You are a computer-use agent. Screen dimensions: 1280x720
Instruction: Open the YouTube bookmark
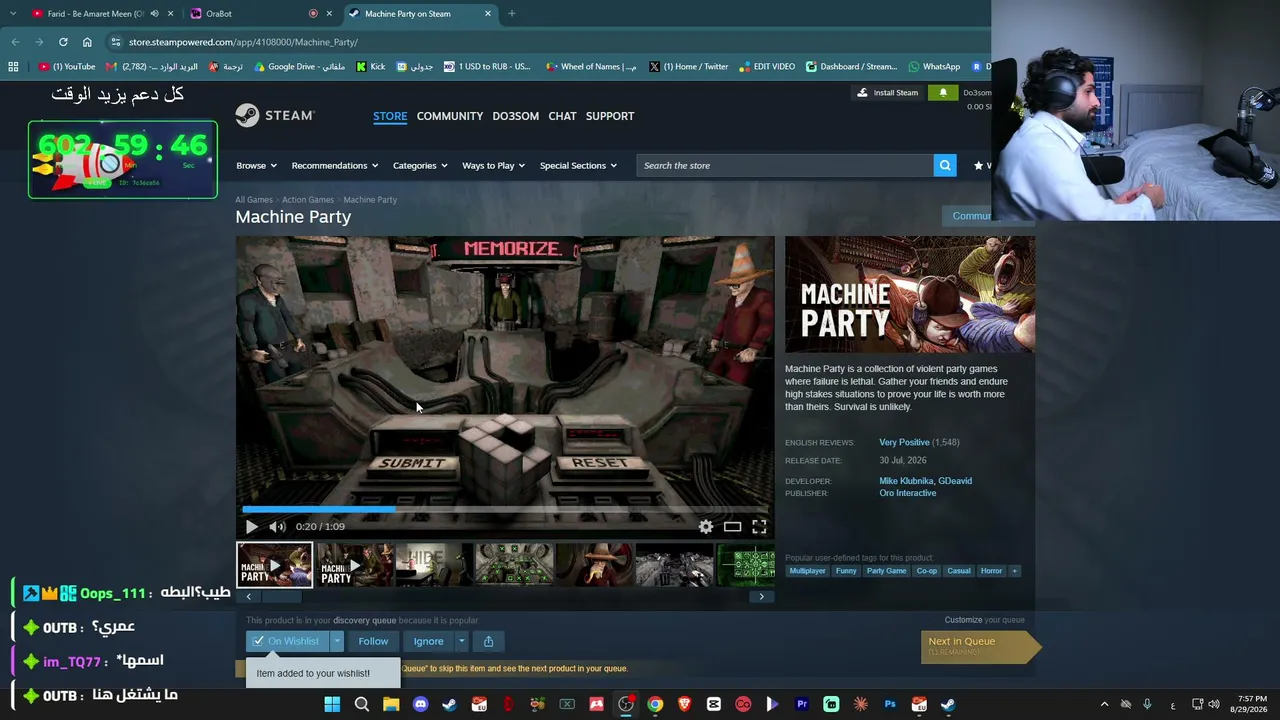pos(67,67)
